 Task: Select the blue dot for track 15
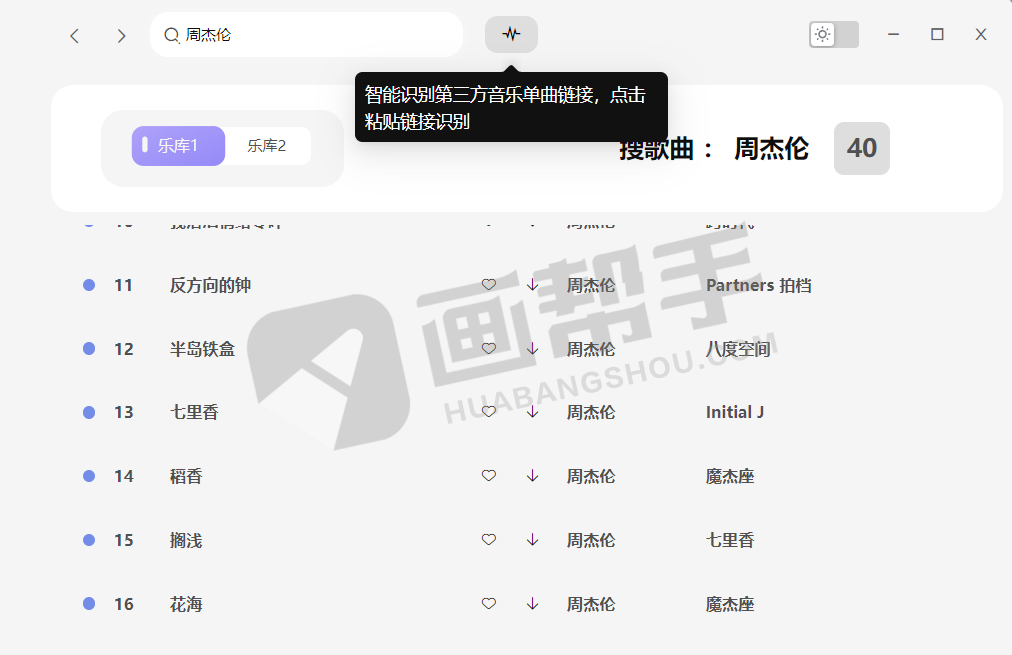(89, 539)
